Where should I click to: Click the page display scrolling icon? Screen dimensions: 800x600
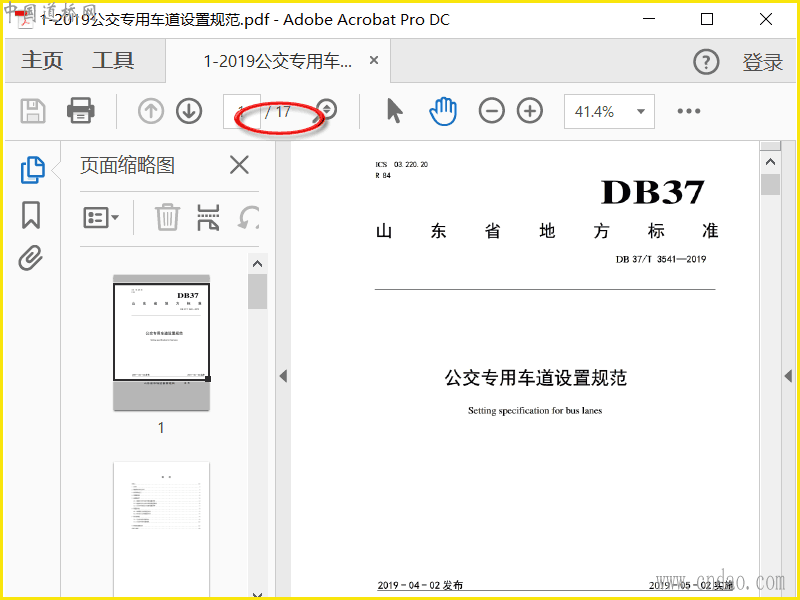[327, 109]
